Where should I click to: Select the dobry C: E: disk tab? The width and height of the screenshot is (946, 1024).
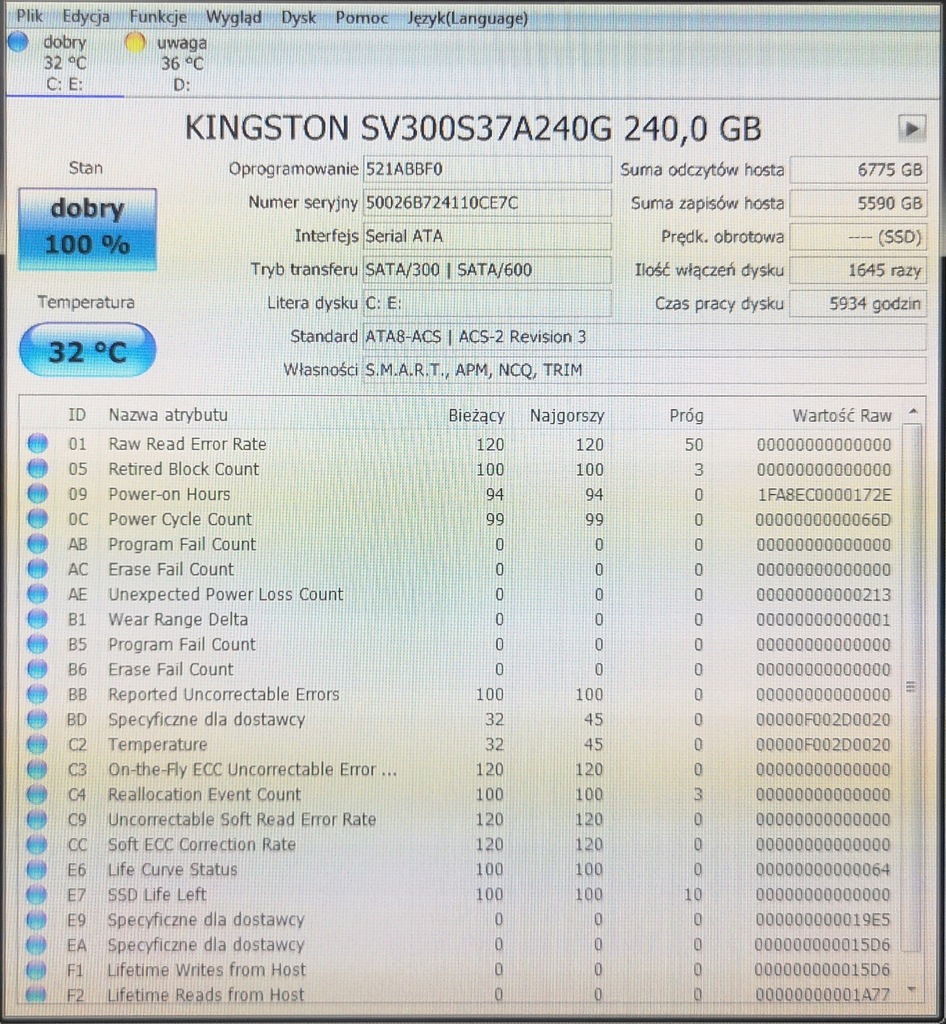click(x=64, y=63)
